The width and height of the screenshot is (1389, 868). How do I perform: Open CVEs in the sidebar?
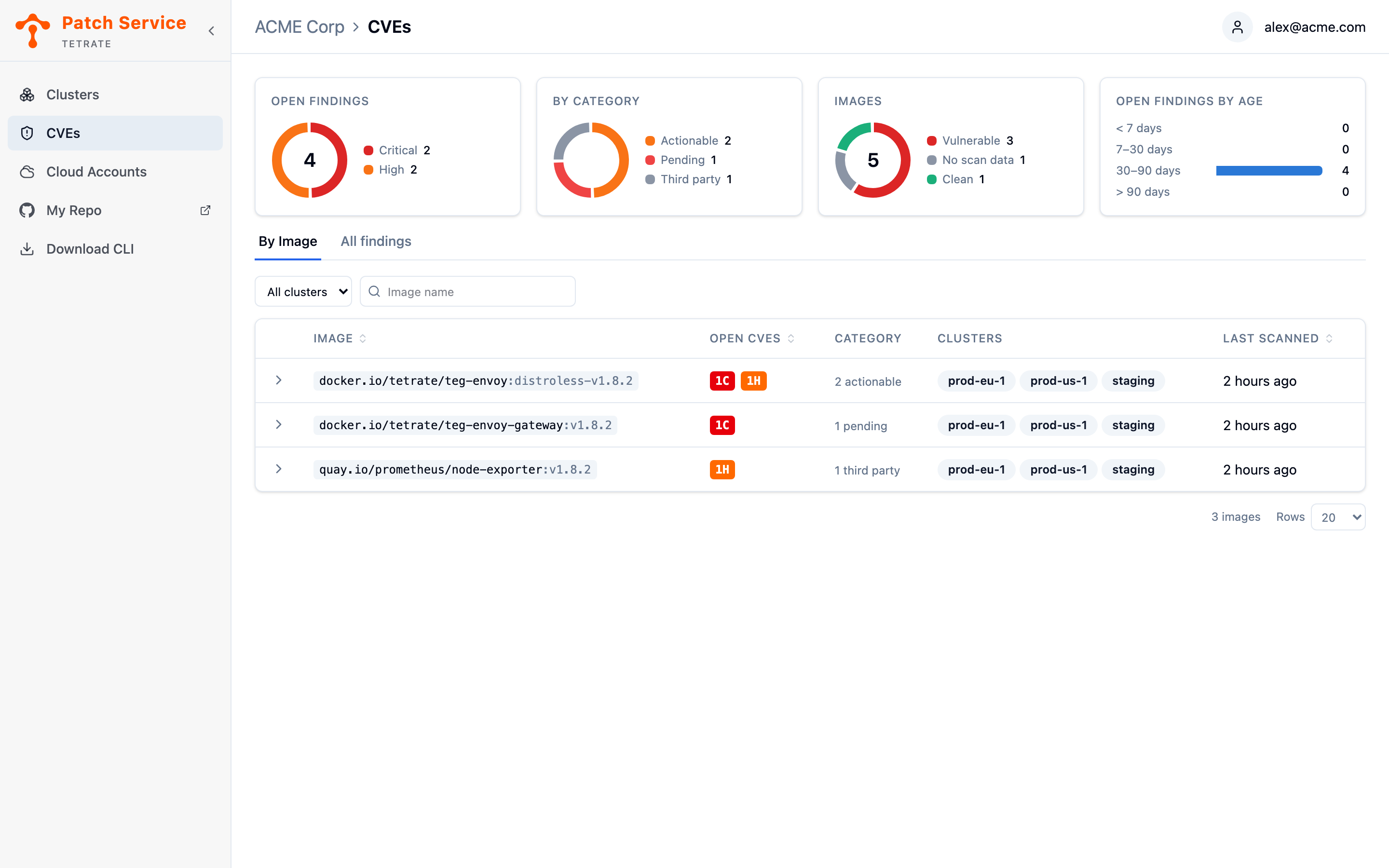click(115, 133)
